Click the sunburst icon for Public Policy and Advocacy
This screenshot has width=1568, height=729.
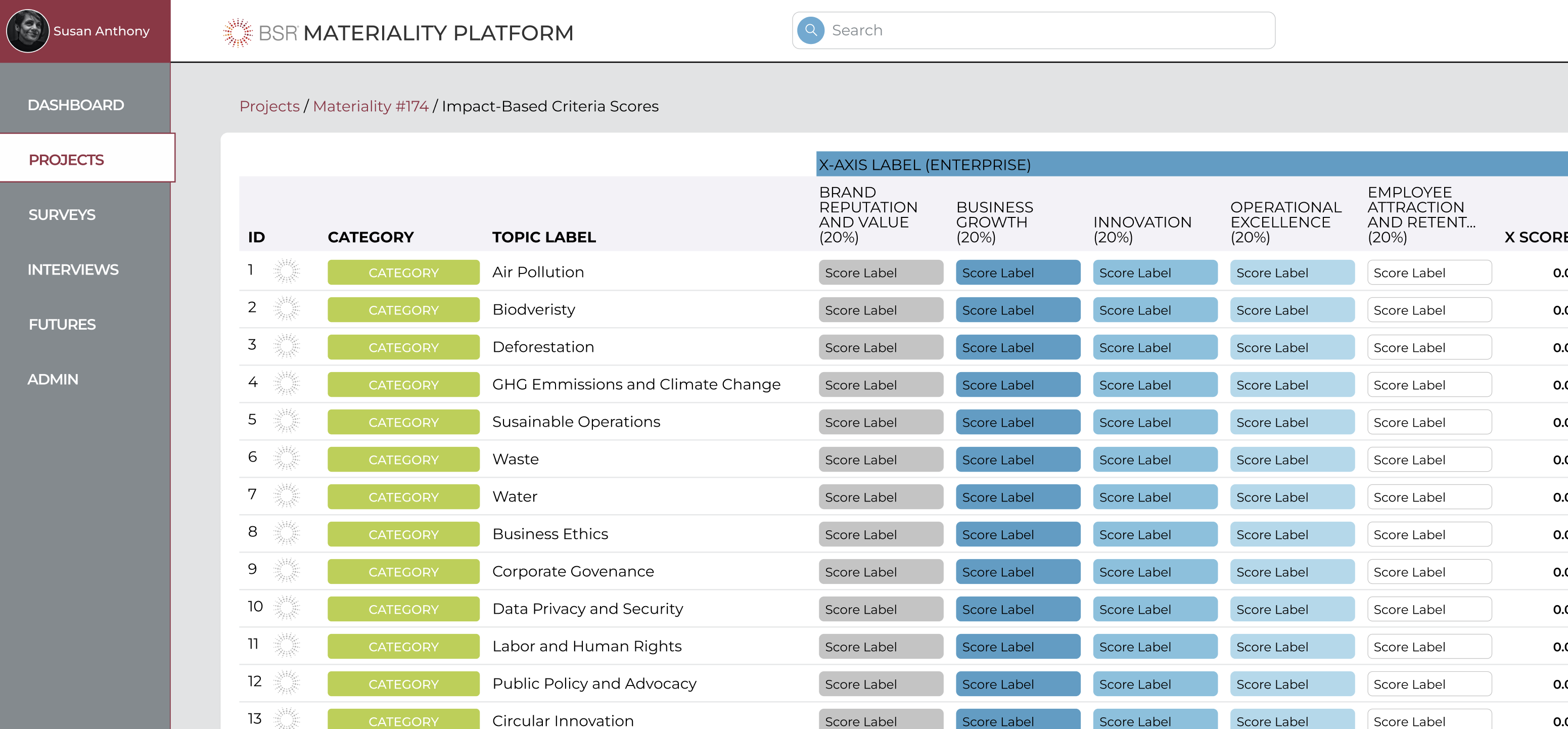(x=286, y=684)
